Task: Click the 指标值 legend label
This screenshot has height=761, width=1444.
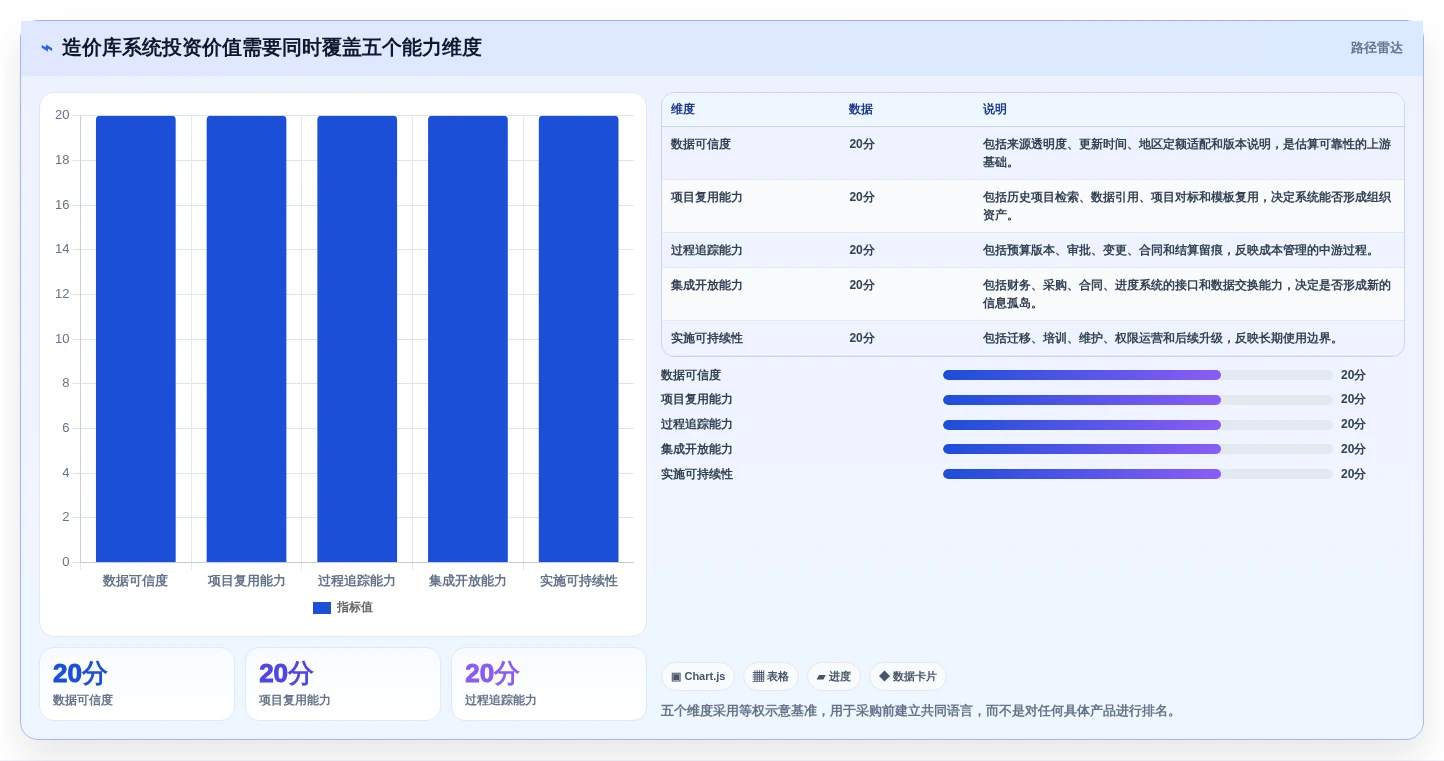Action: (354, 608)
